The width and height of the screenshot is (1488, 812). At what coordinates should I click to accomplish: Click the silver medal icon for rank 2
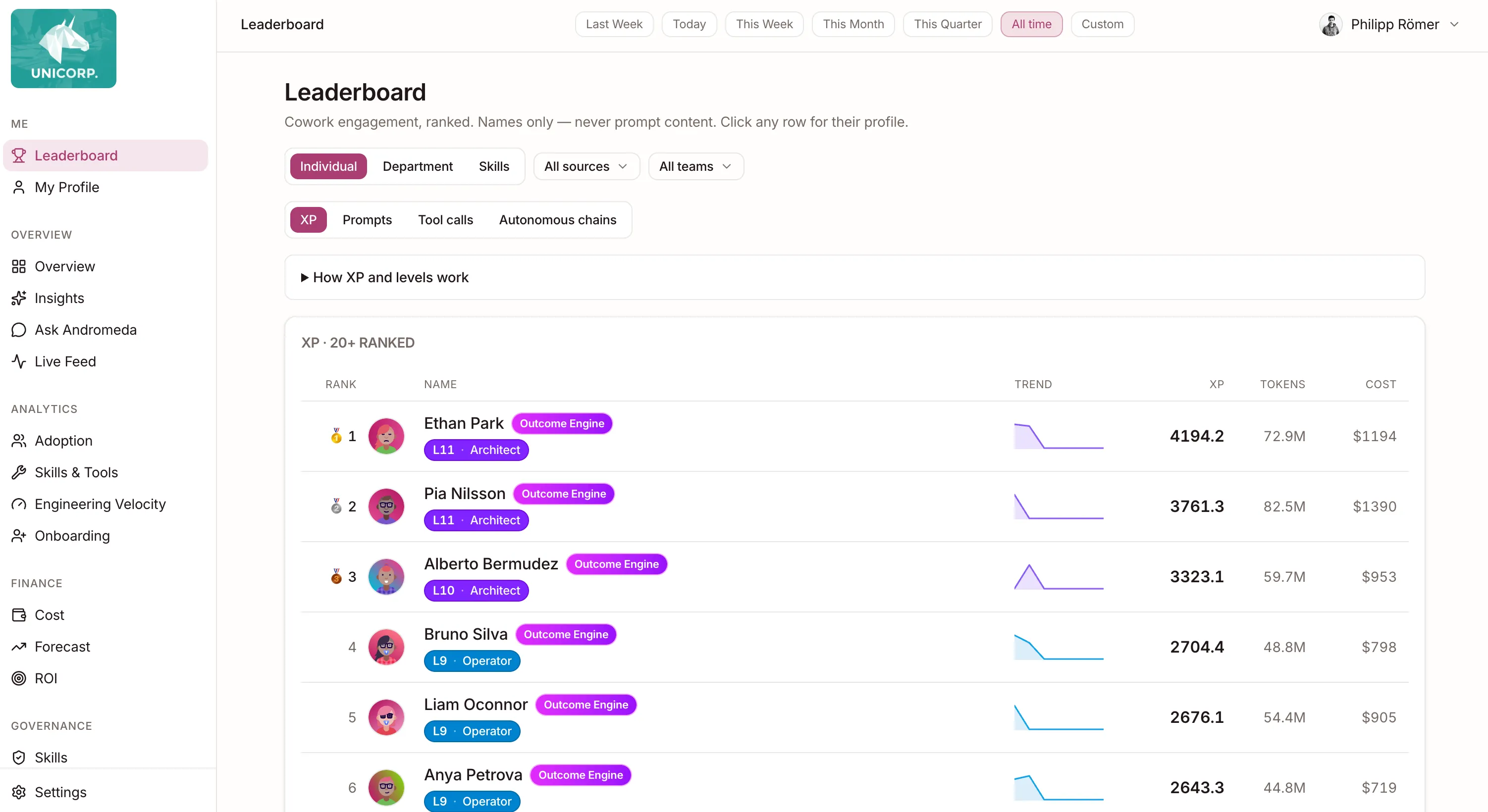point(336,507)
